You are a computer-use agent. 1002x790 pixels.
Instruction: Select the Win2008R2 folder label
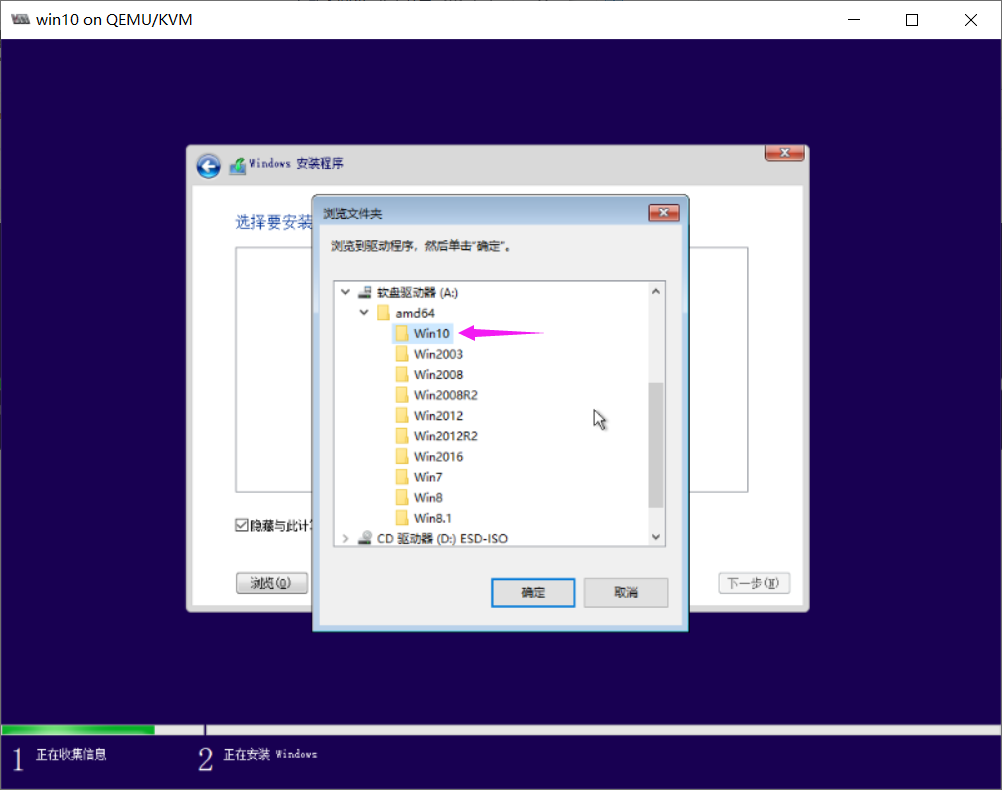[445, 394]
